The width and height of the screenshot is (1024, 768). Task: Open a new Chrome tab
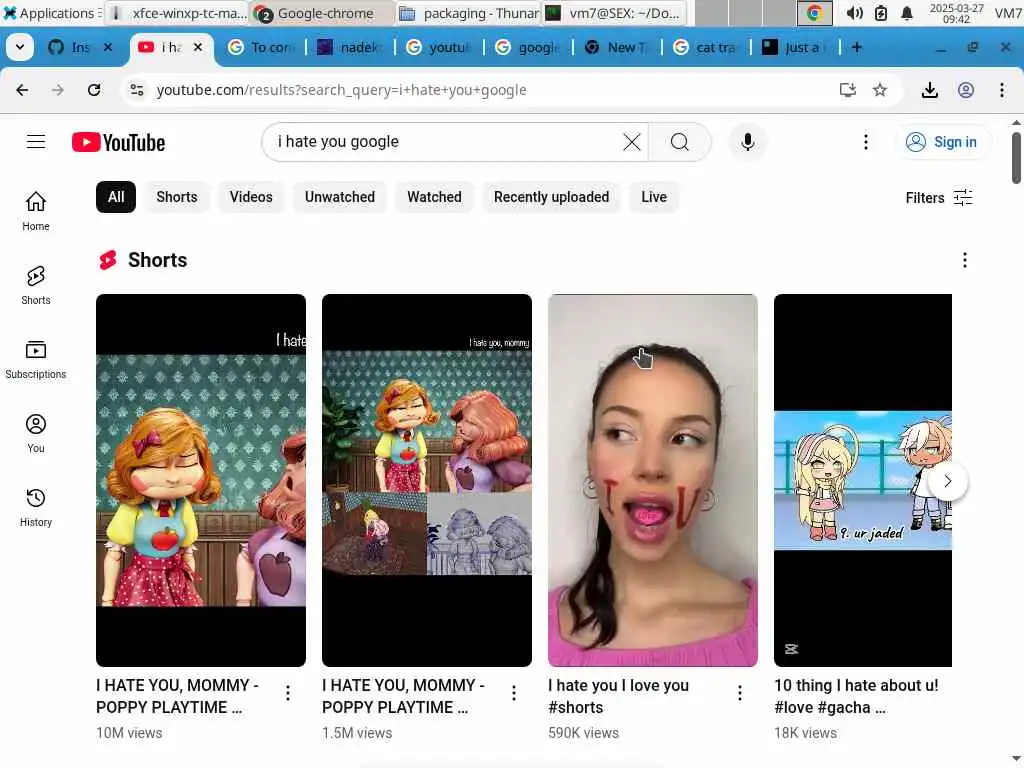coord(857,47)
